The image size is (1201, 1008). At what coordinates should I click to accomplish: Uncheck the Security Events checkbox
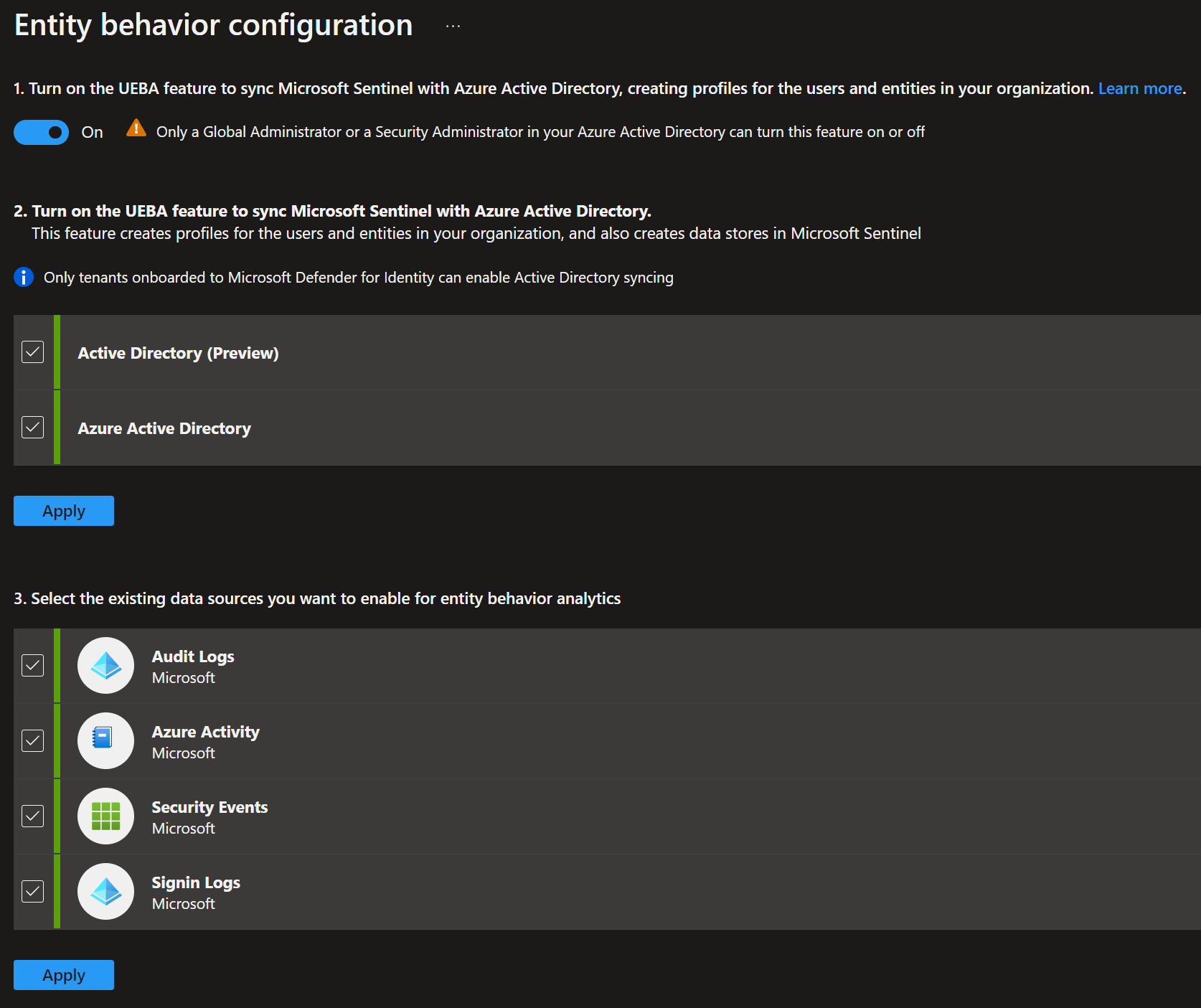(x=33, y=816)
